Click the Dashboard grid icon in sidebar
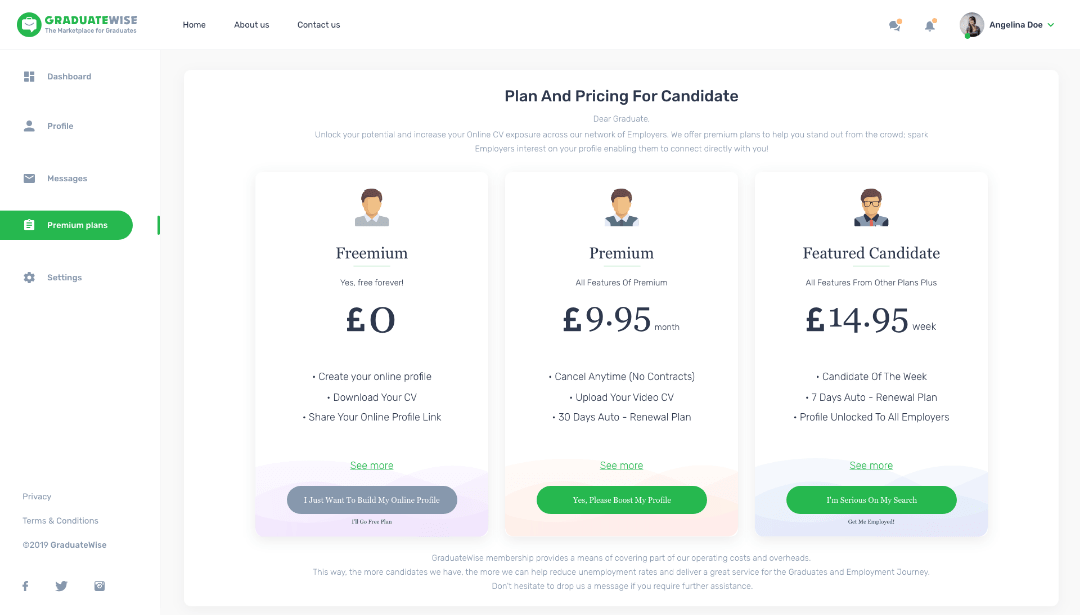Image resolution: width=1080 pixels, height=615 pixels. pyautogui.click(x=29, y=76)
